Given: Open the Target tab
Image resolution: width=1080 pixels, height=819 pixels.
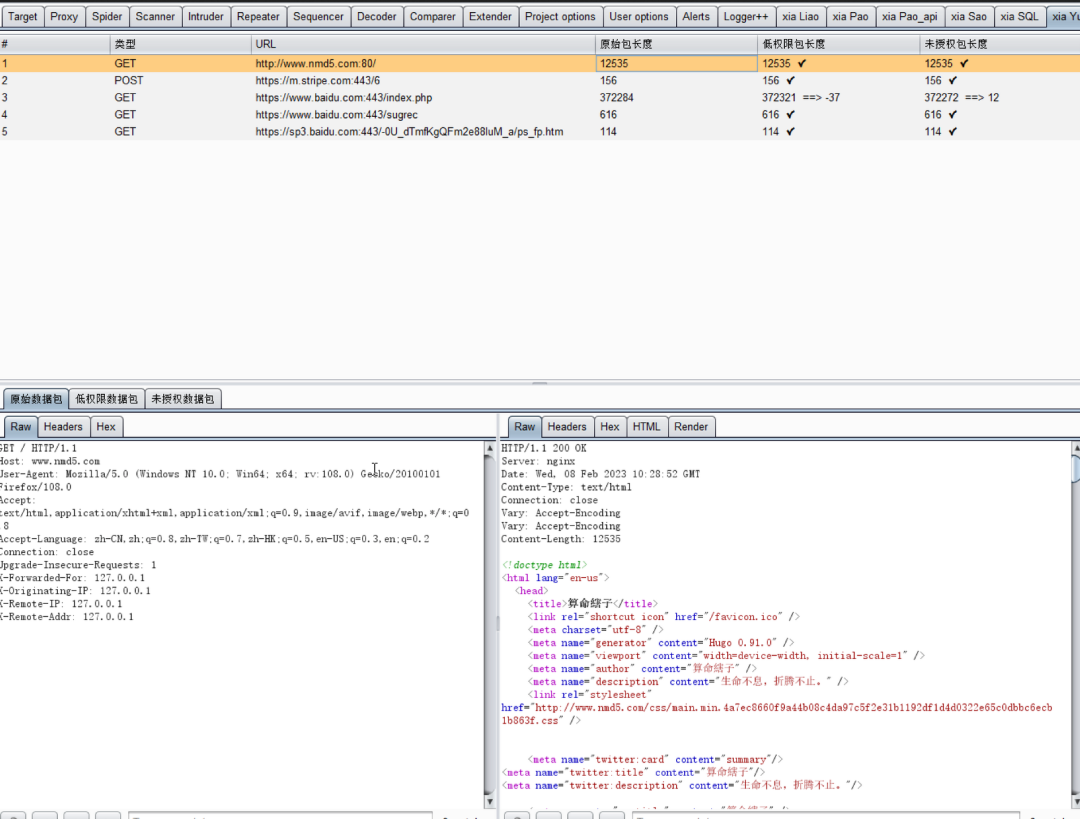Looking at the screenshot, I should pyautogui.click(x=22, y=17).
